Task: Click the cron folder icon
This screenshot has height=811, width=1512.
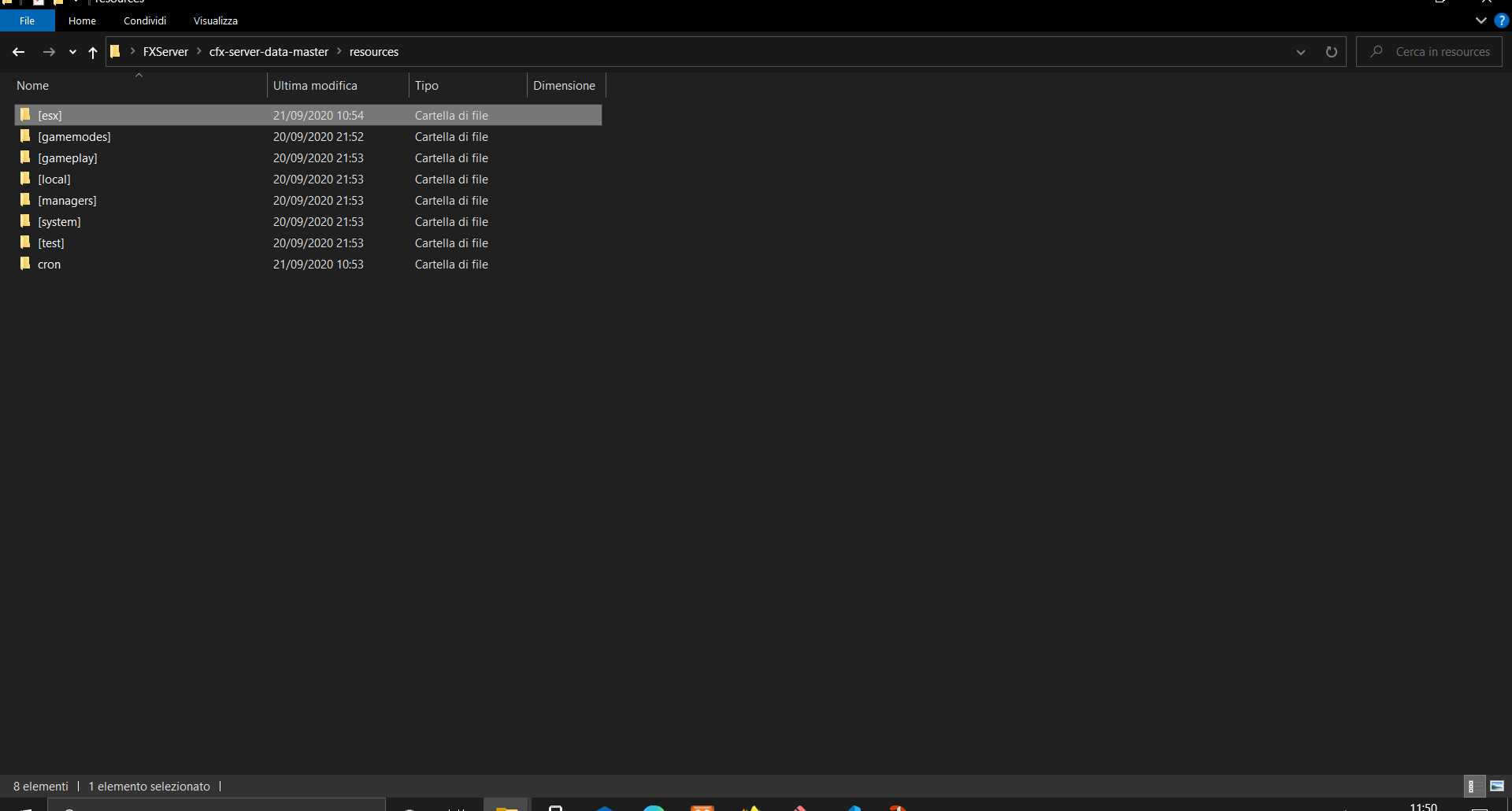Action: [24, 264]
